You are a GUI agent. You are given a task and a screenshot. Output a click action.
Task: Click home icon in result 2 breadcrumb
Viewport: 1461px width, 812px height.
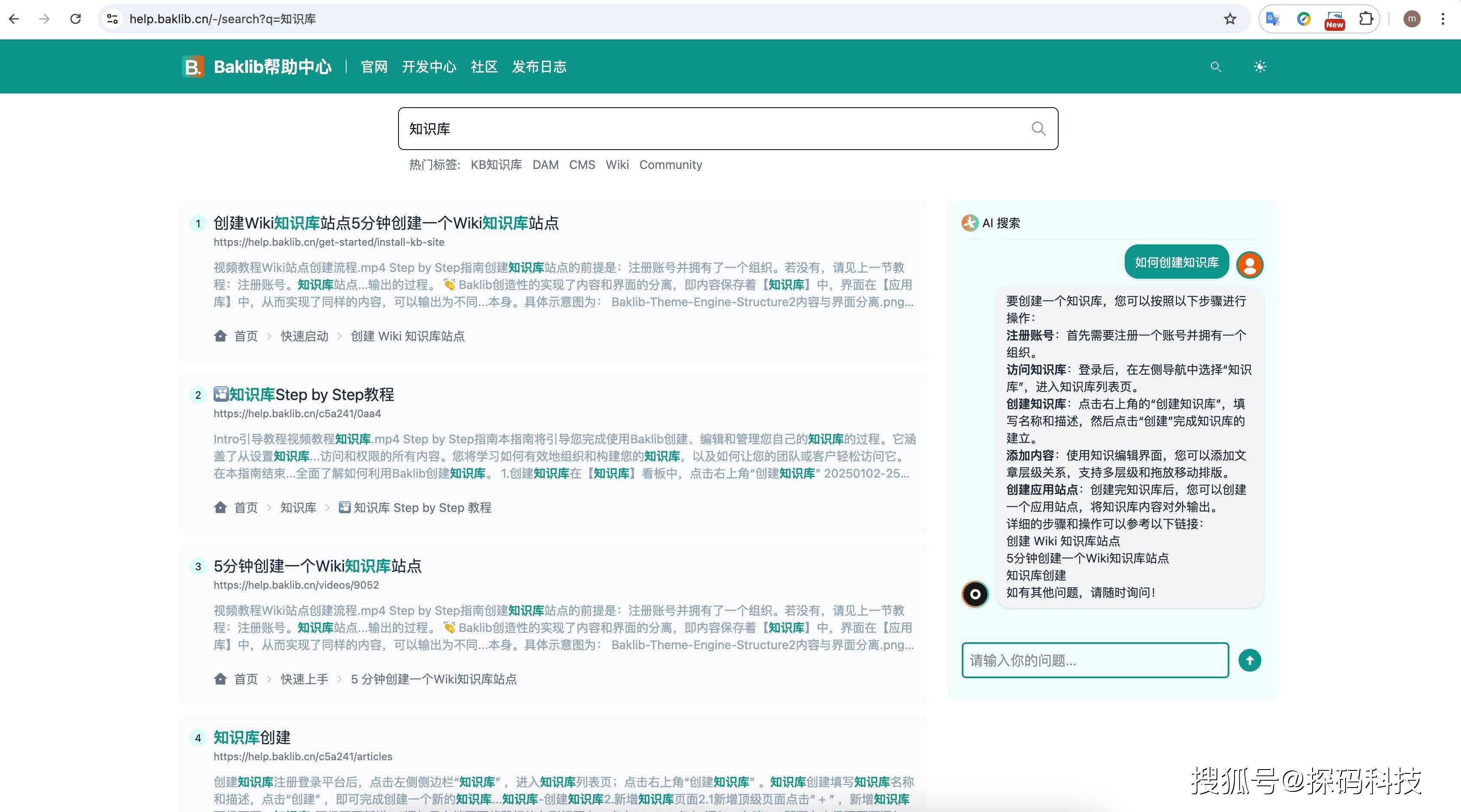(220, 507)
